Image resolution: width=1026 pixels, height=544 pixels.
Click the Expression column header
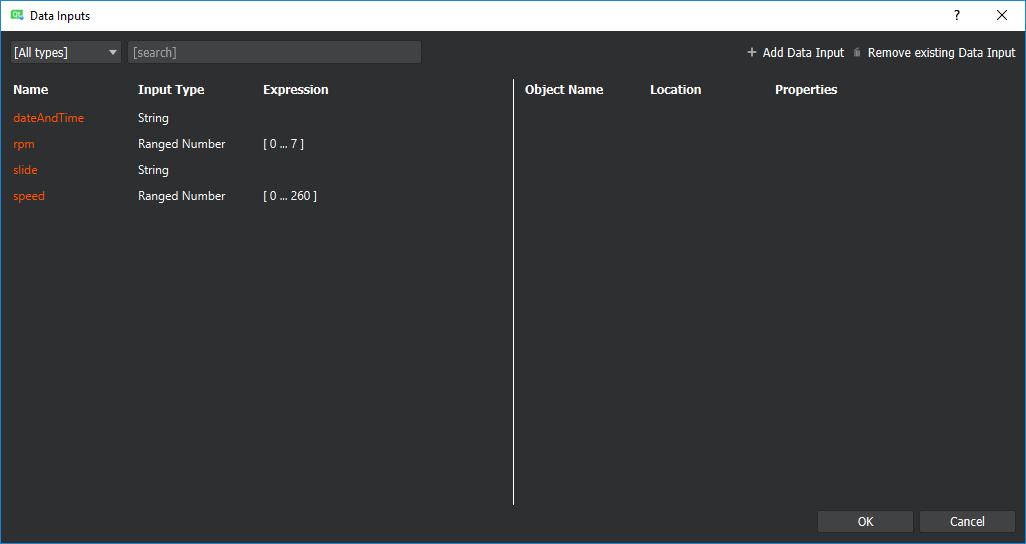(295, 90)
